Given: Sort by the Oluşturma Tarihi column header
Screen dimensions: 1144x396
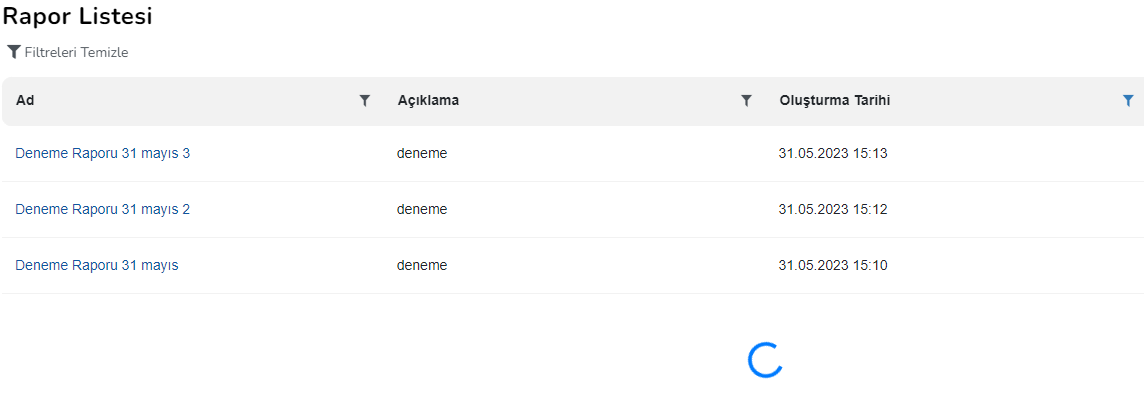Looking at the screenshot, I should (835, 101).
